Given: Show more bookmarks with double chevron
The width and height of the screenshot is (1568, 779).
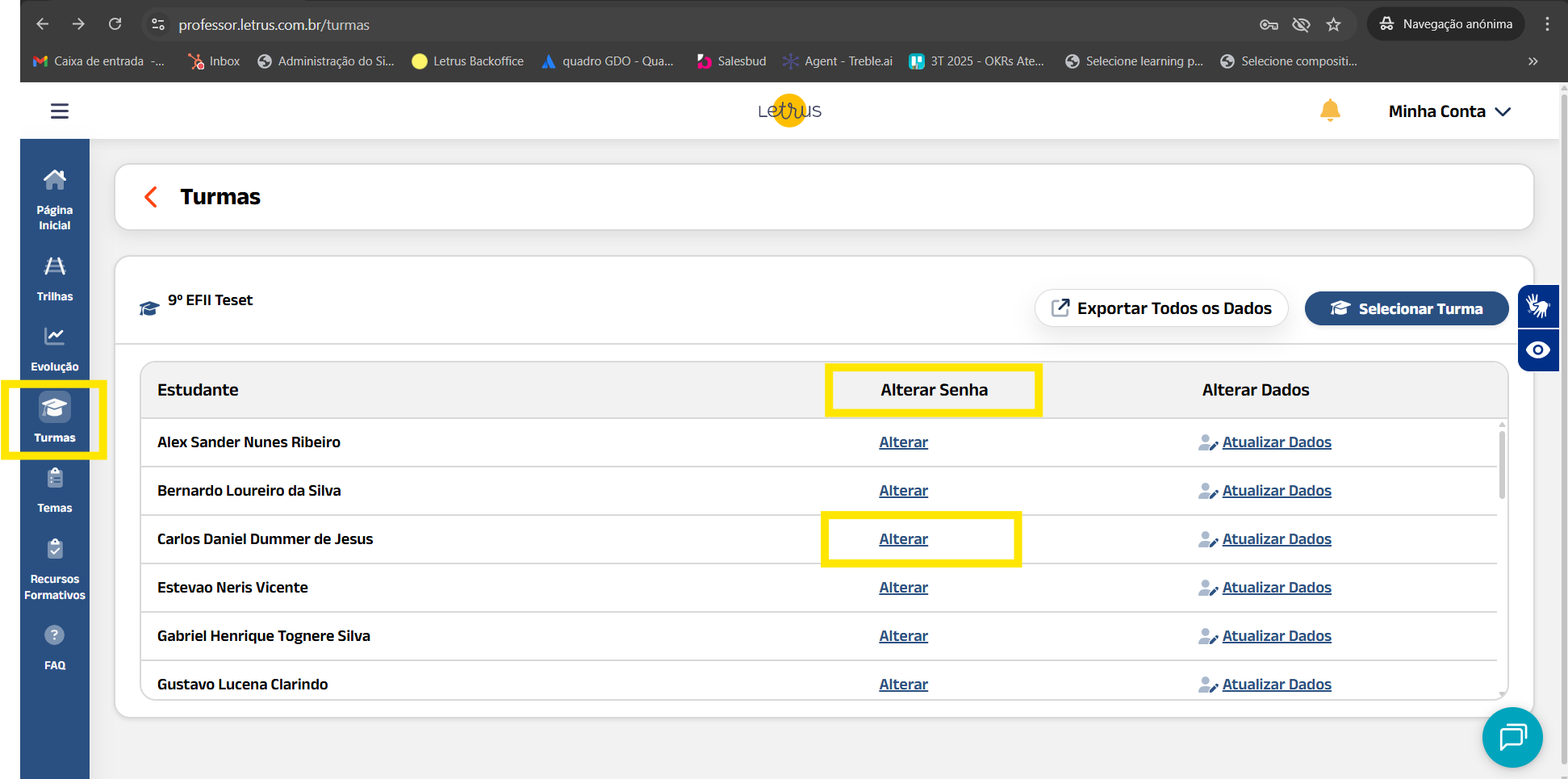Looking at the screenshot, I should pos(1532,61).
